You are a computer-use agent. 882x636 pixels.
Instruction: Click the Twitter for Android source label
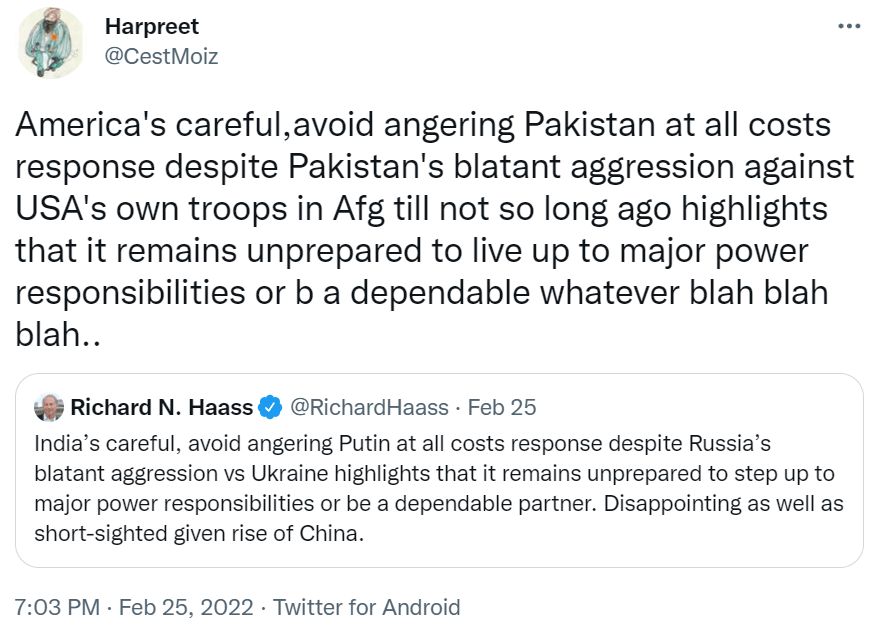[367, 607]
